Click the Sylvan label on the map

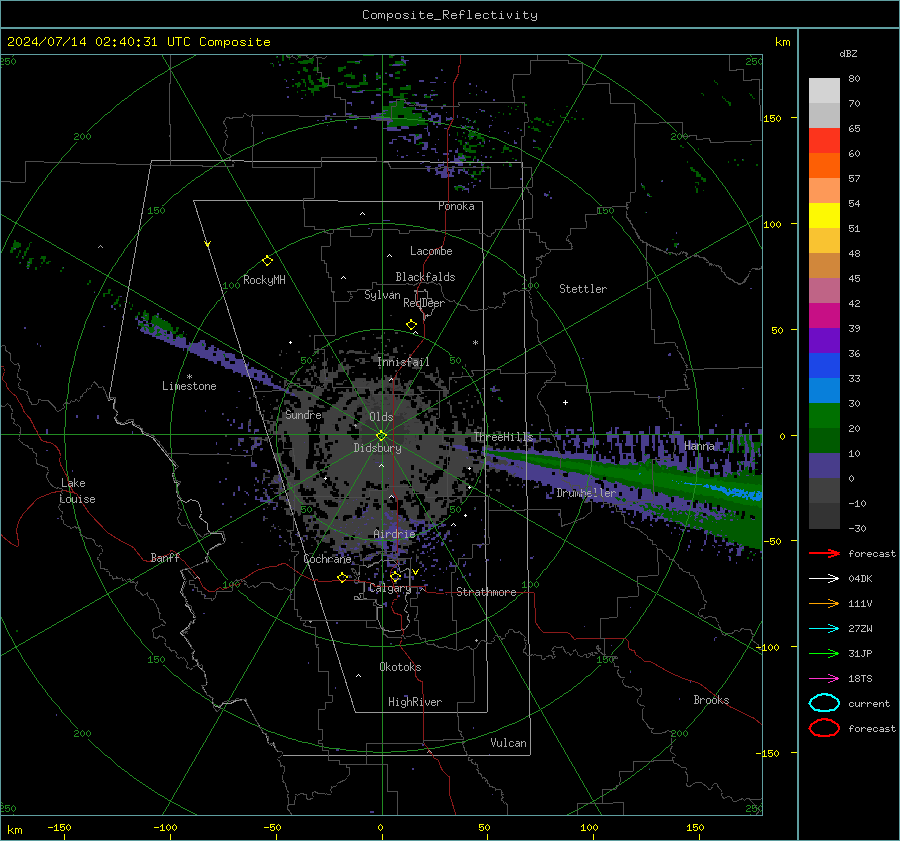pyautogui.click(x=382, y=295)
